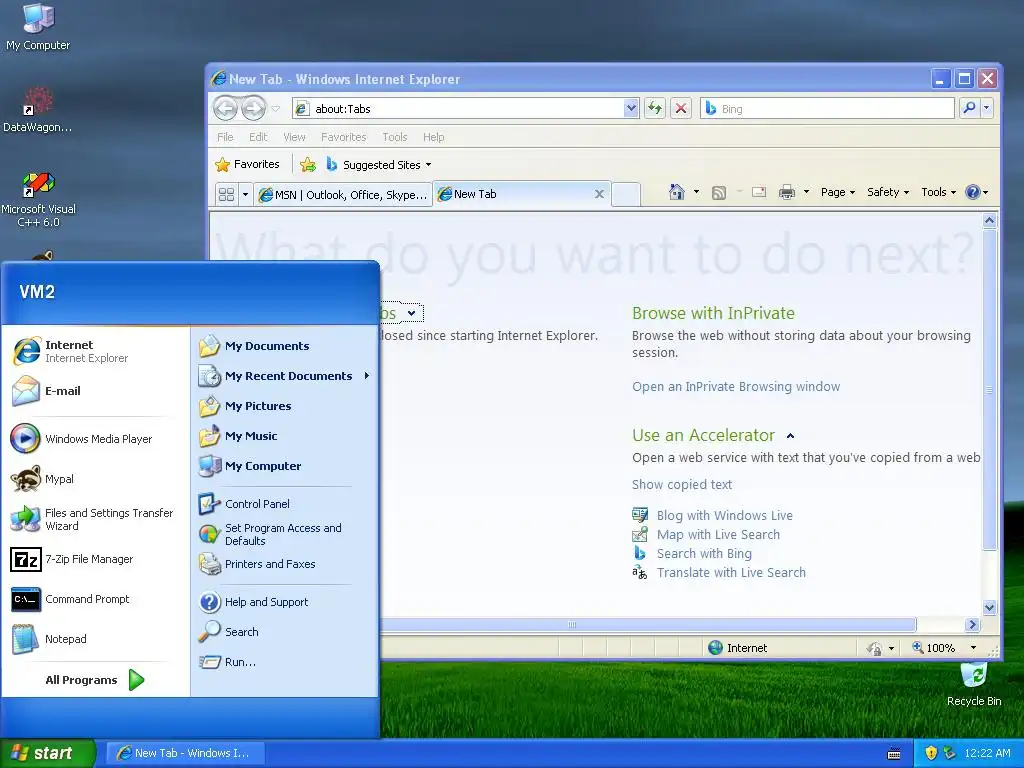Click the RSS Feeds icon
Viewport: 1024px width, 768px height.
pyautogui.click(x=719, y=193)
